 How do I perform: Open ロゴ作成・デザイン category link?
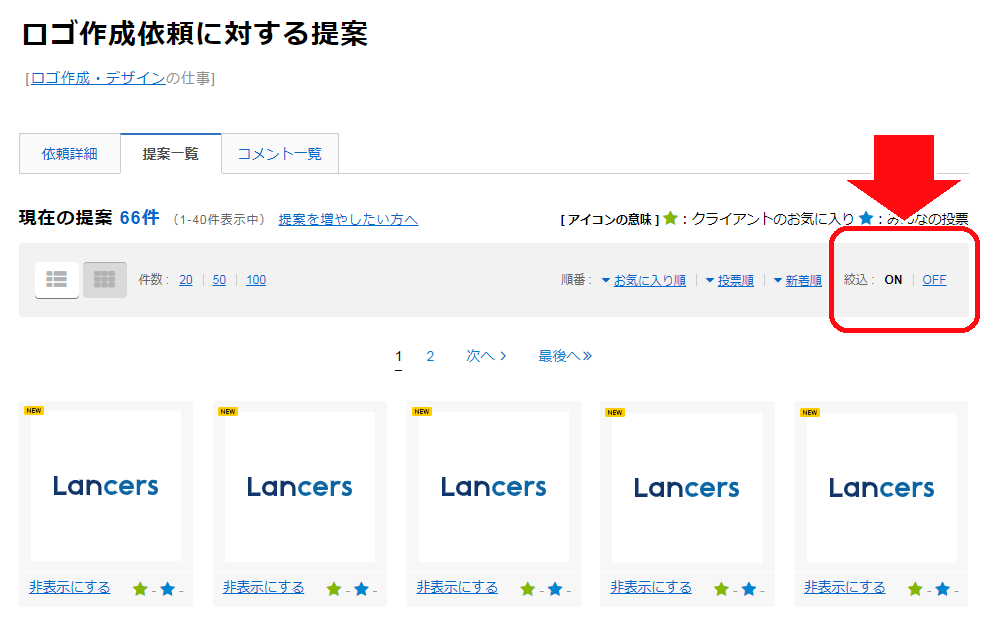(x=98, y=78)
